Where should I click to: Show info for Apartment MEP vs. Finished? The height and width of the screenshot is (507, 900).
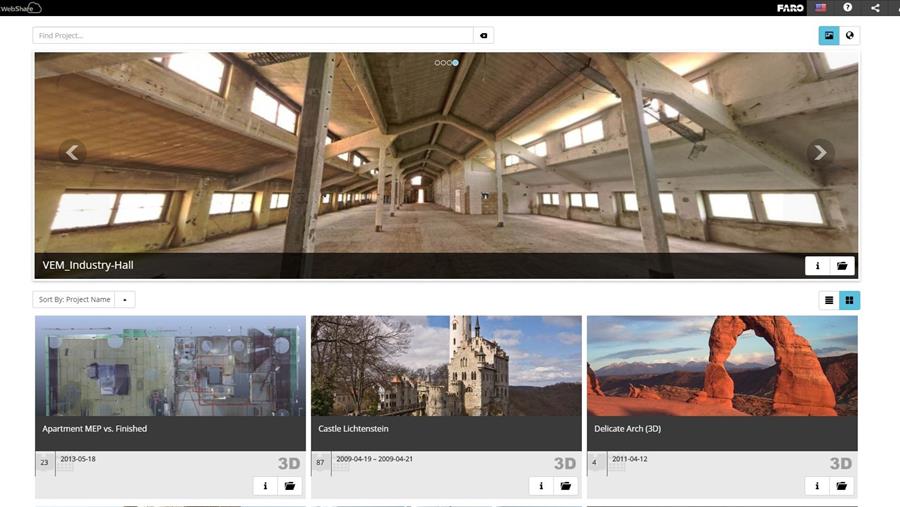(x=265, y=486)
